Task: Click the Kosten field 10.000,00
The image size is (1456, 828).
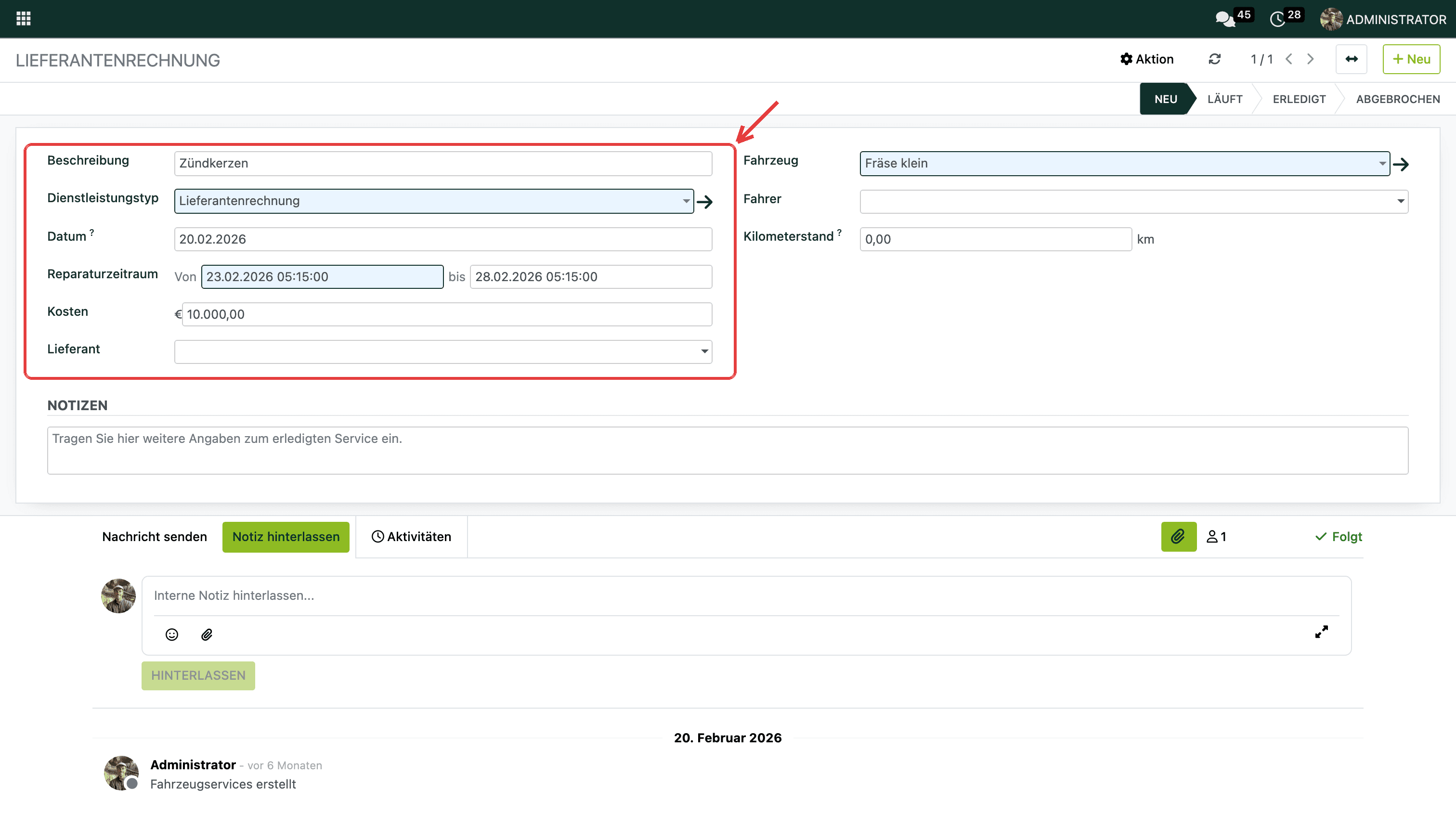Action: coord(447,314)
